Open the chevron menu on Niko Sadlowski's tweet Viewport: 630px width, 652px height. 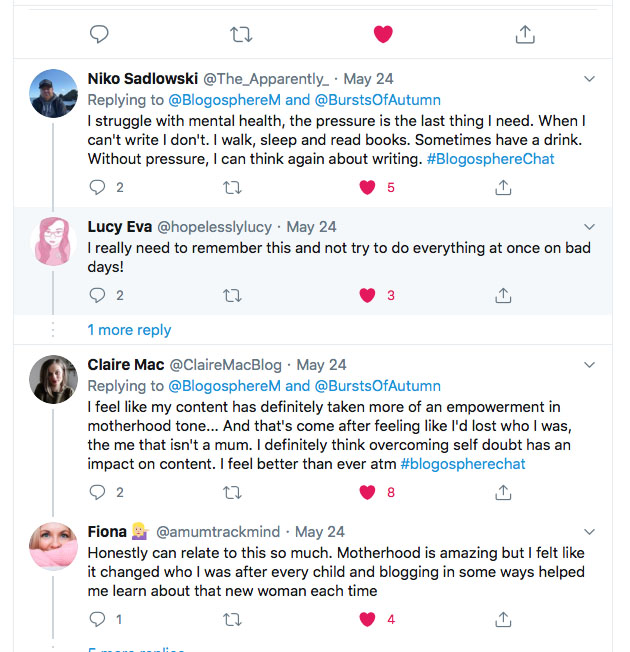pos(589,79)
